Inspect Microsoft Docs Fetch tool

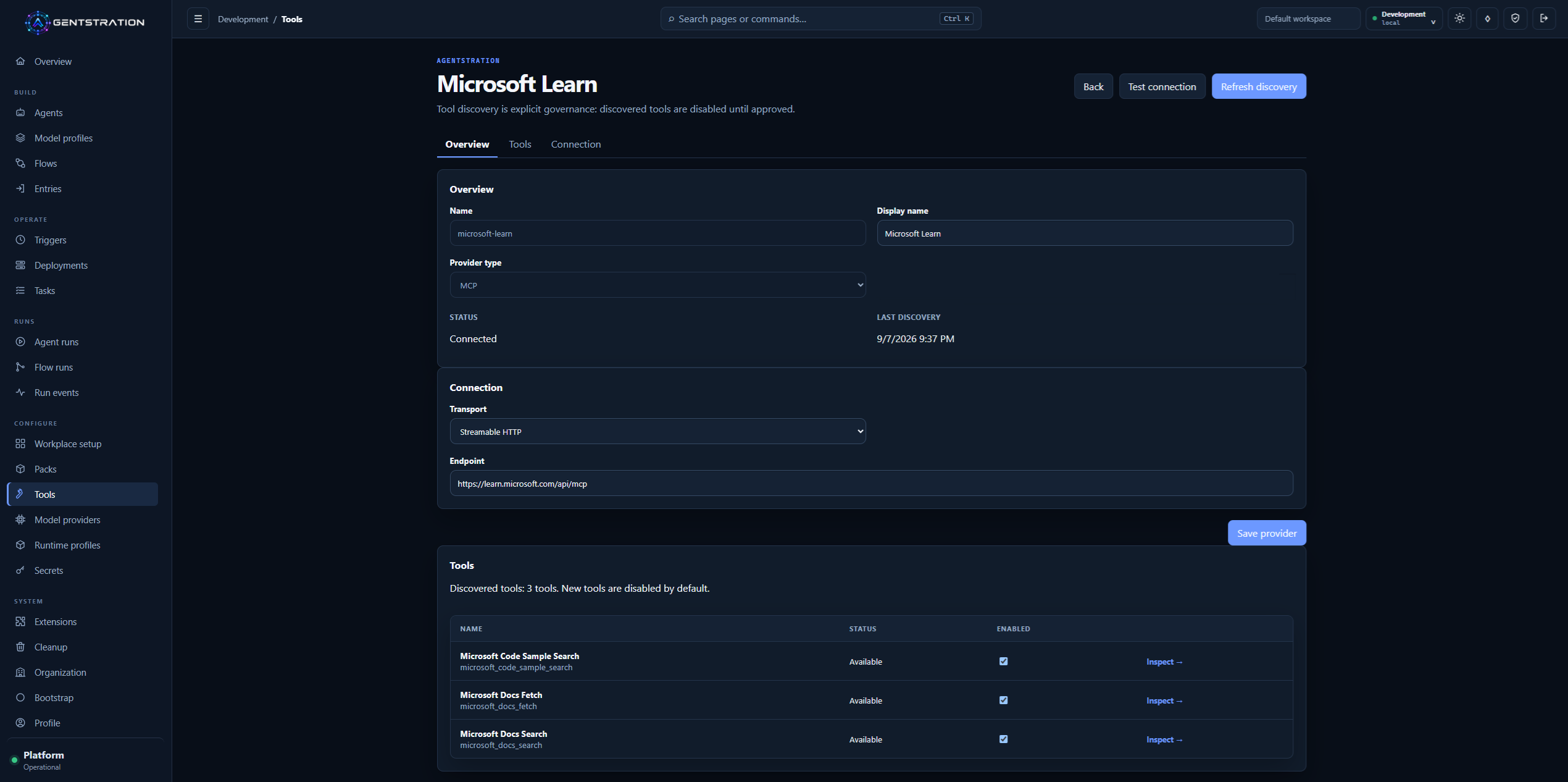[x=1164, y=700]
